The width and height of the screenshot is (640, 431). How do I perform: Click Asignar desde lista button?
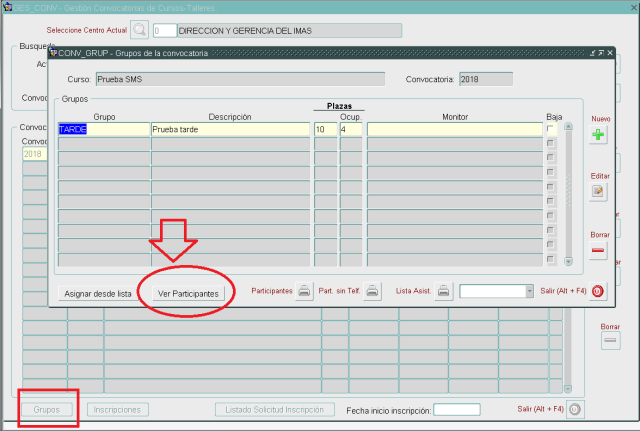pos(98,294)
